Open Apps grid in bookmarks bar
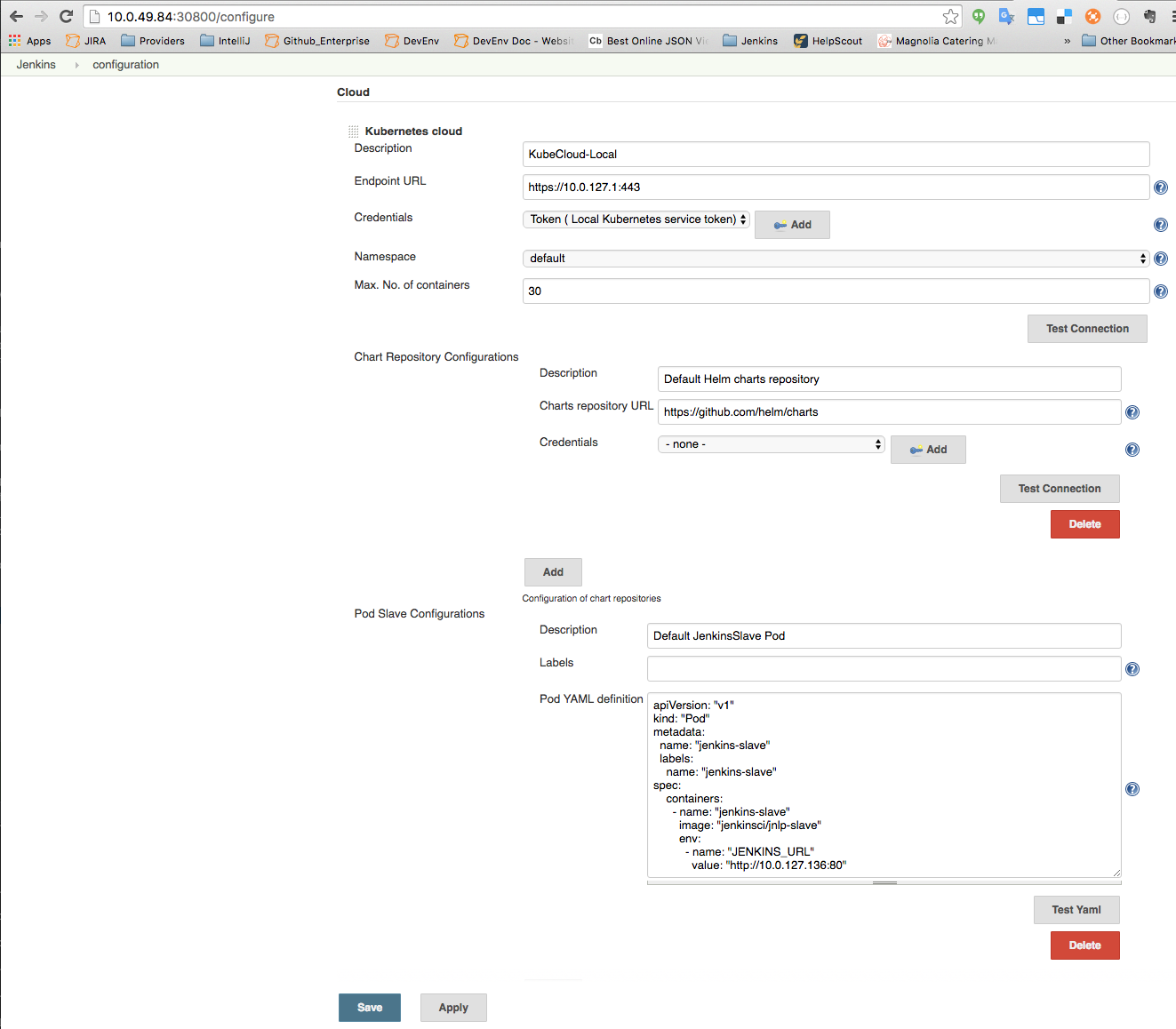The width and height of the screenshot is (1176, 1029). [29, 41]
